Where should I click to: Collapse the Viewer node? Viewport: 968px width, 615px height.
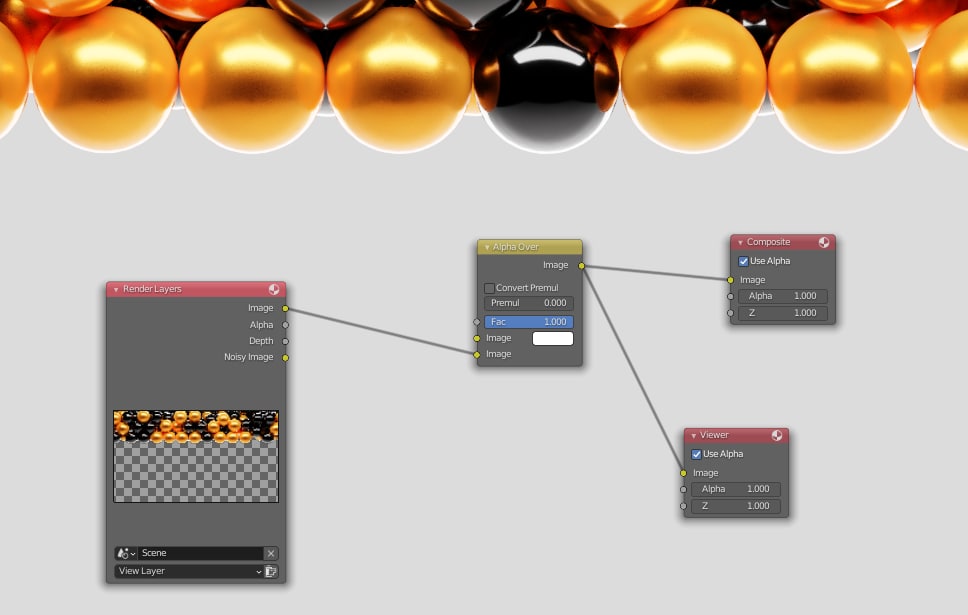pos(693,436)
